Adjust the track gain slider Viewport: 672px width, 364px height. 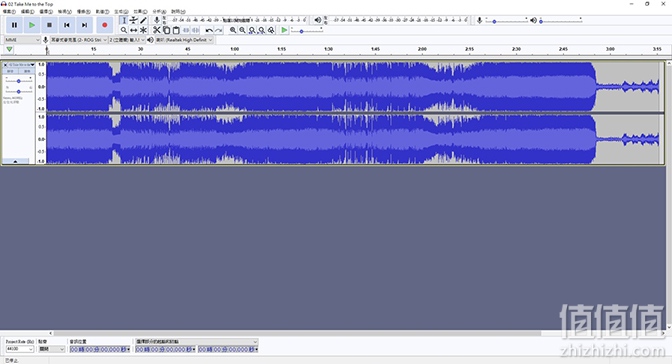coord(18,81)
